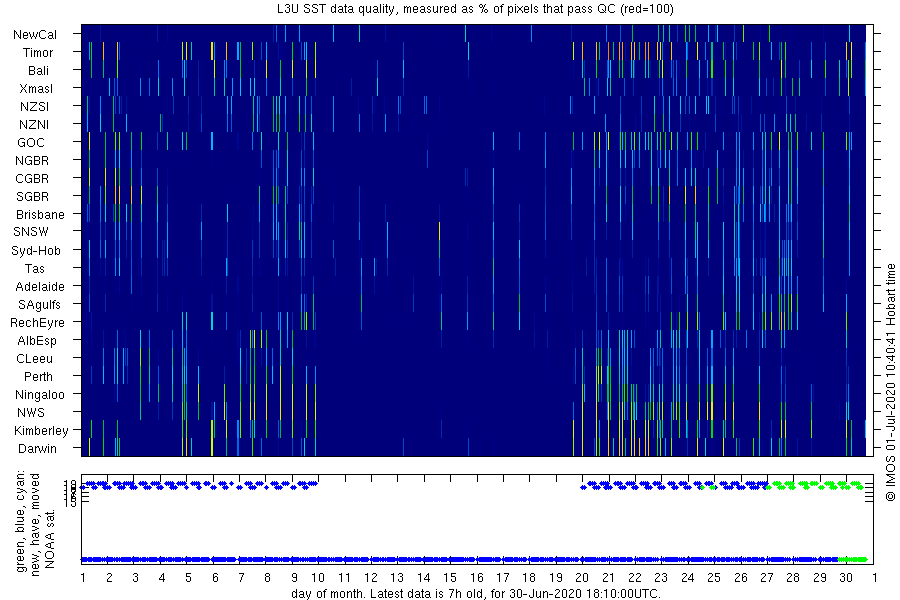Select the CGBR row label
900x600 pixels.
coord(32,179)
